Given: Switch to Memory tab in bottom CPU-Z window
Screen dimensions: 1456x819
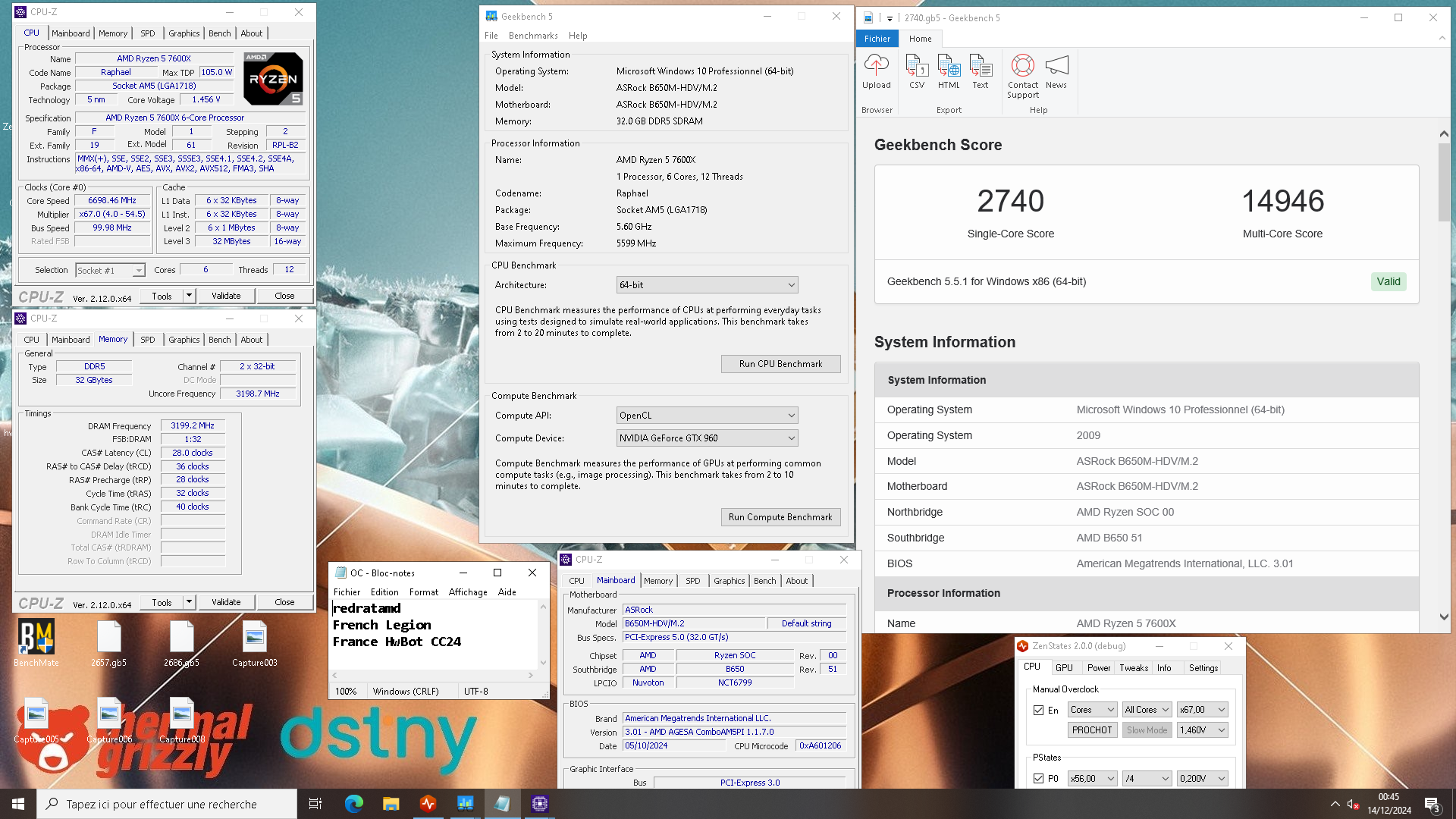Looking at the screenshot, I should 658,581.
